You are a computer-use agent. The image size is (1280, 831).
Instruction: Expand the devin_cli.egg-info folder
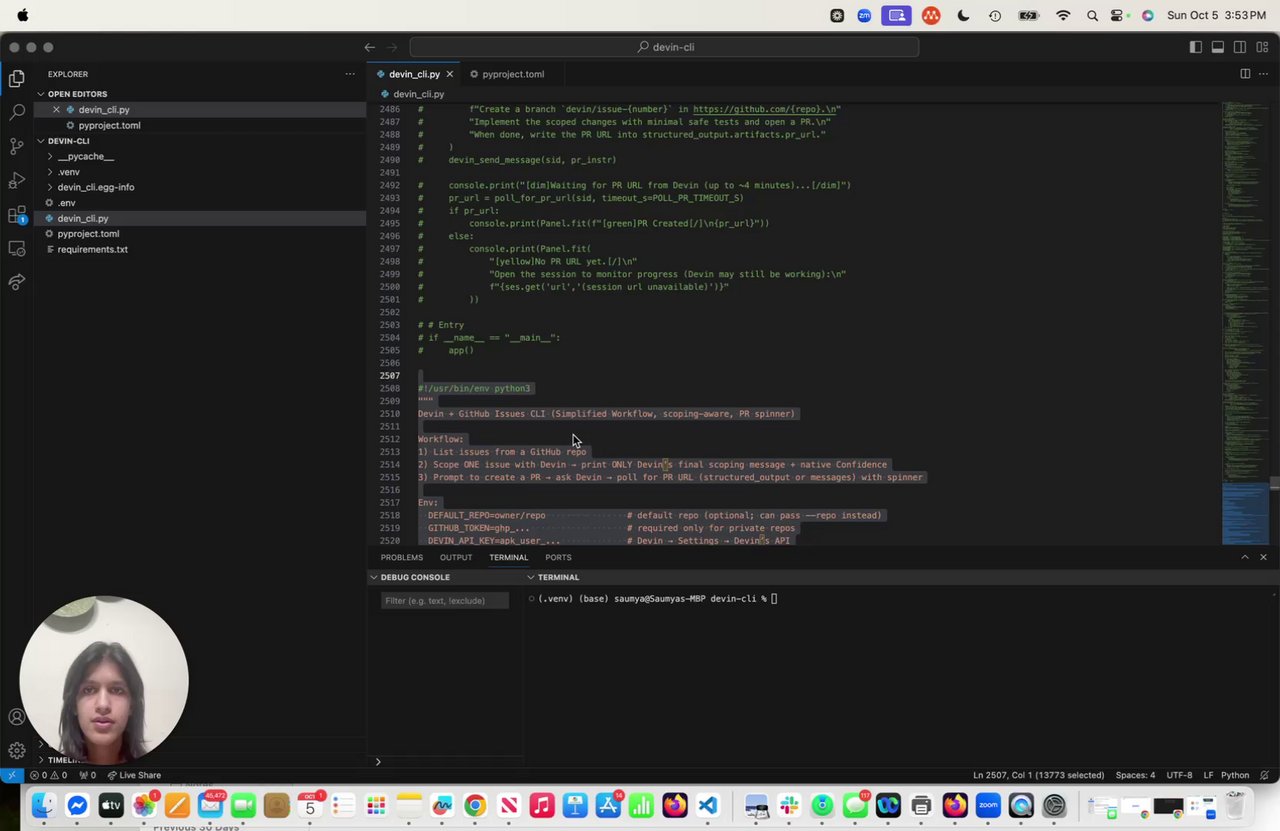(x=95, y=188)
